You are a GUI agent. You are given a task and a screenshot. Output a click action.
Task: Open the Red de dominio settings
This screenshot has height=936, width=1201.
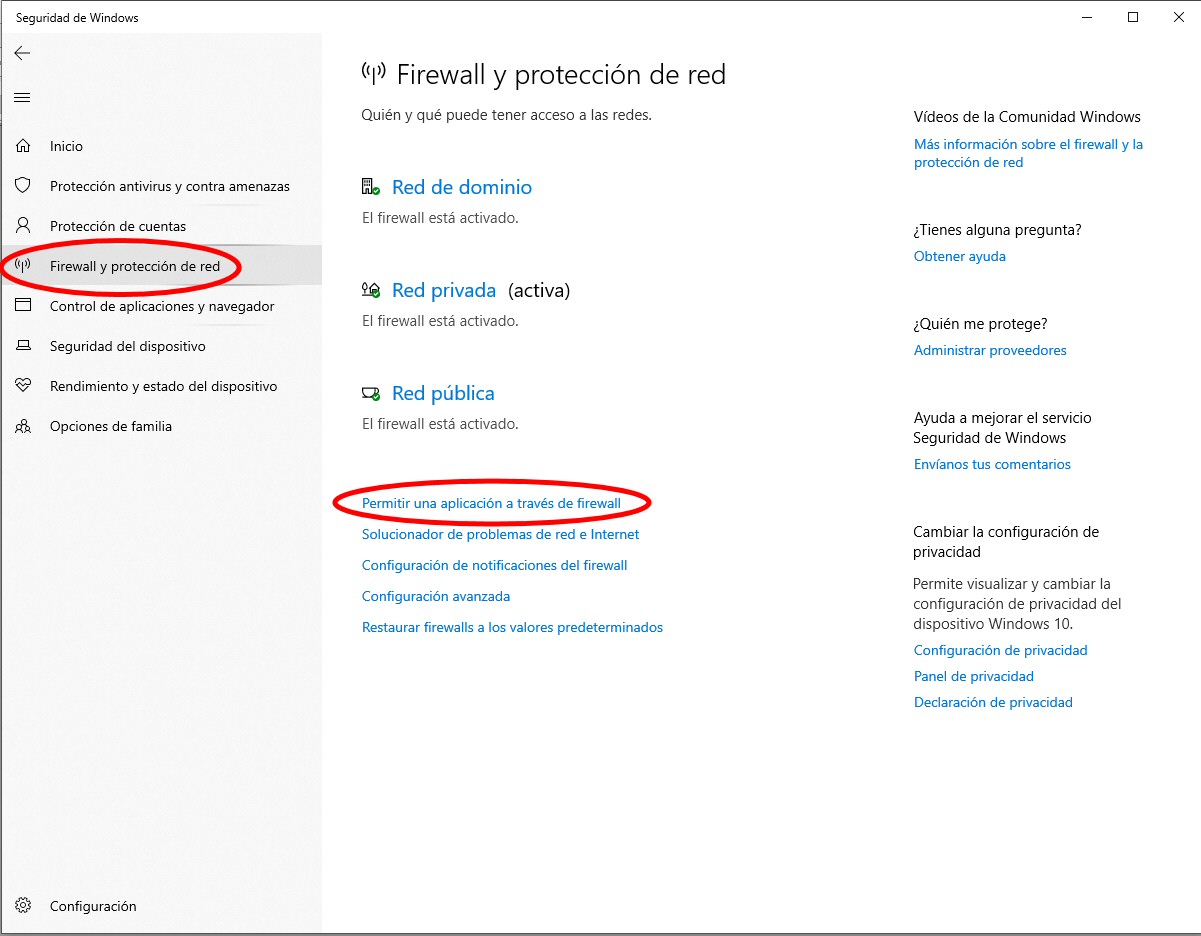[461, 187]
